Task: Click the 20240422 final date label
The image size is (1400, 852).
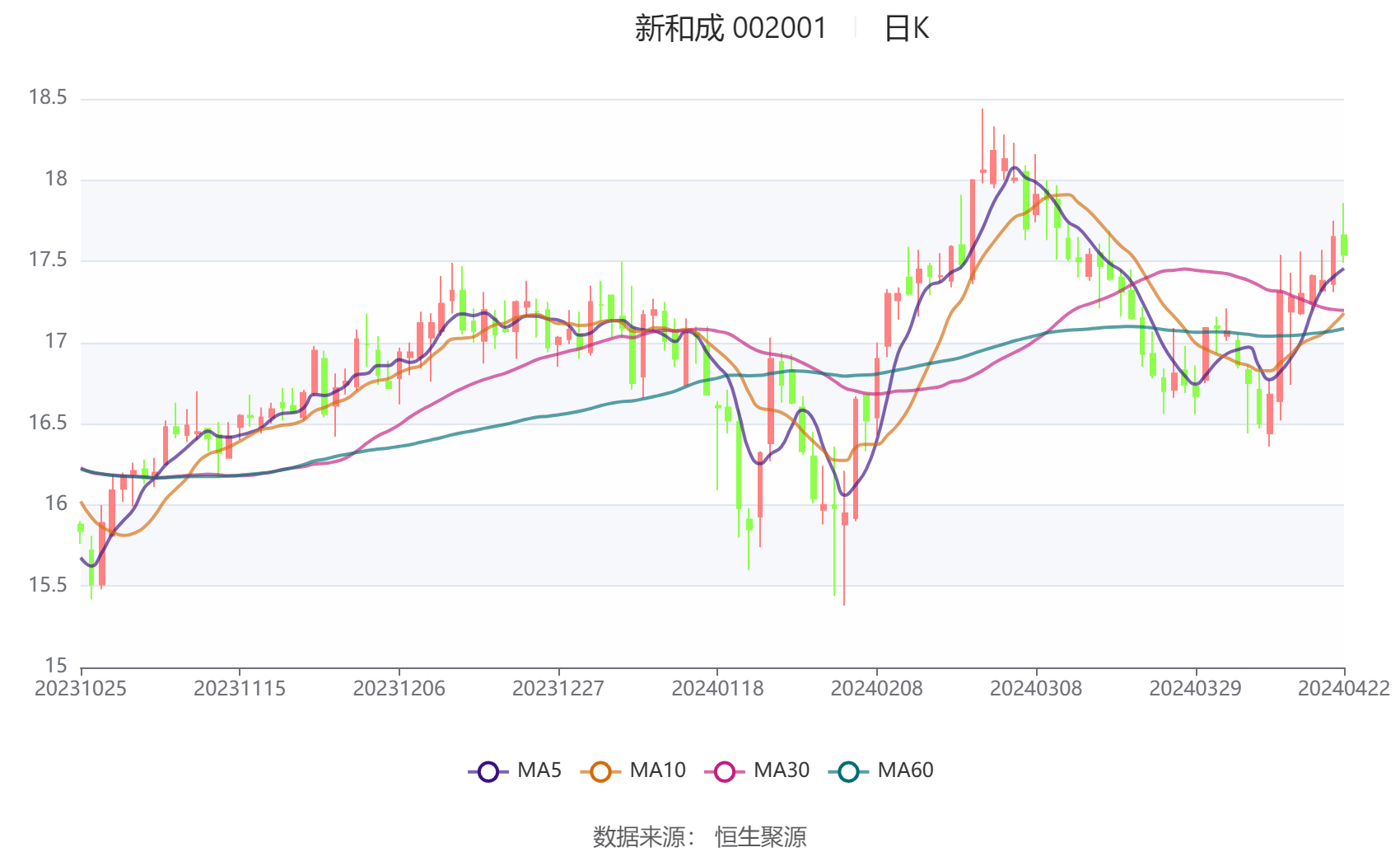Action: (1343, 689)
